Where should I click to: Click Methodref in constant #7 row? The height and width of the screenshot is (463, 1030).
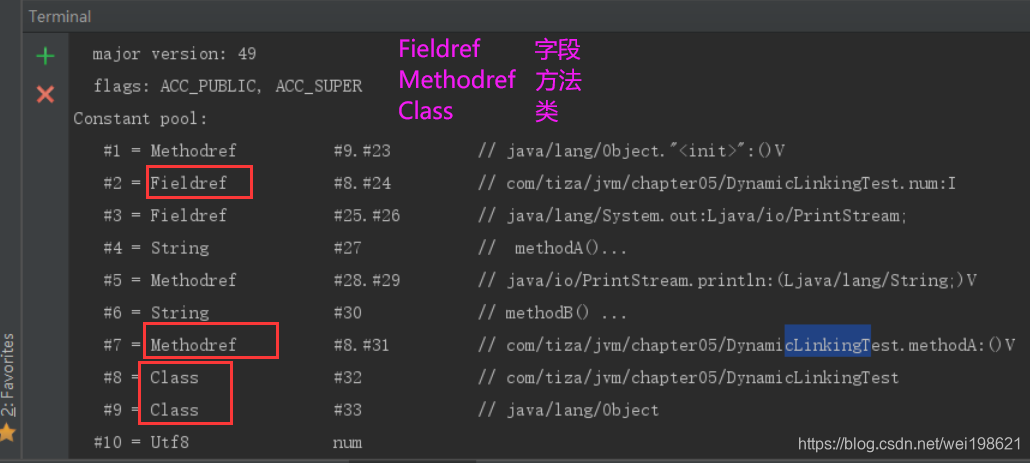pyautogui.click(x=193, y=345)
